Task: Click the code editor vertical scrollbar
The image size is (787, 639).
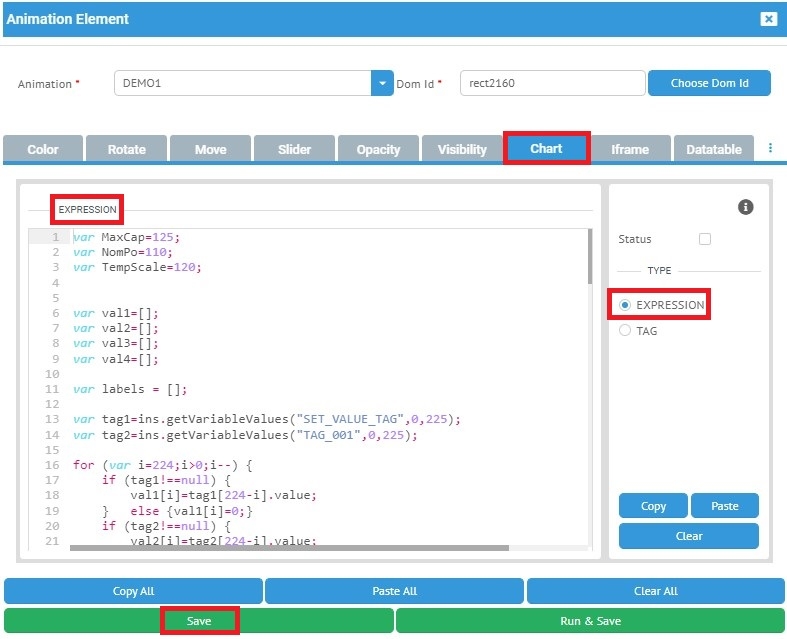Action: point(590,256)
